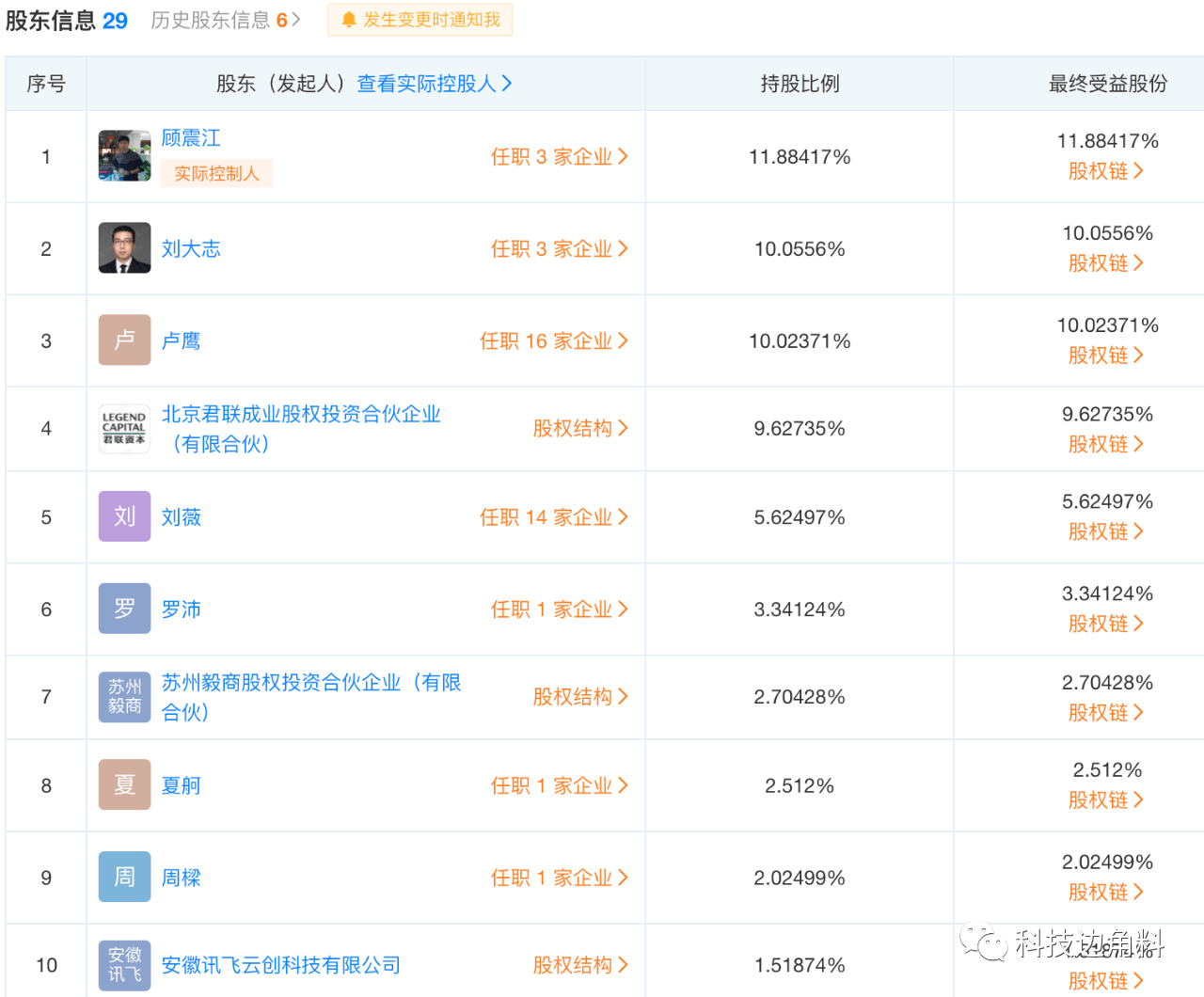Switch to 历史股东信息 6 tab
The image size is (1204, 997).
(x=226, y=20)
